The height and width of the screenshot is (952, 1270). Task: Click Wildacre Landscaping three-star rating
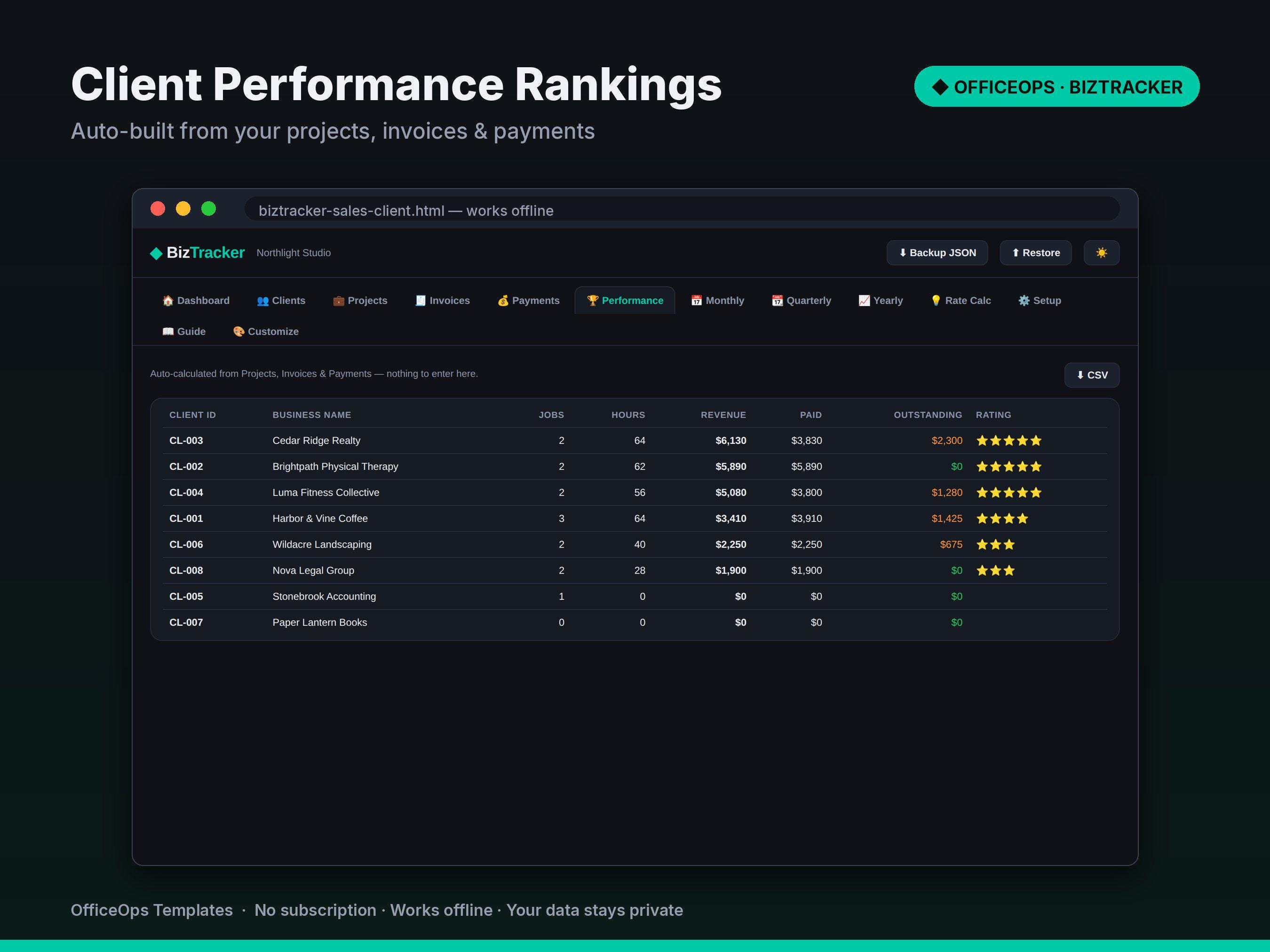[x=995, y=544]
